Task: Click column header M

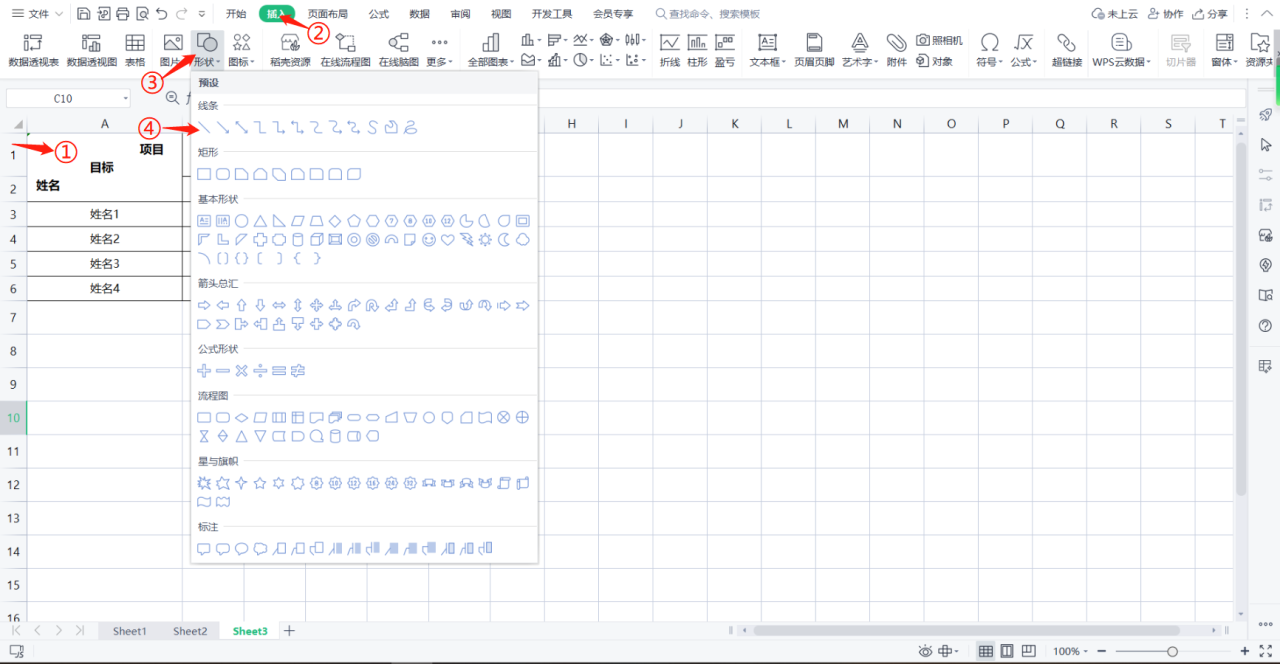Action: click(843, 123)
